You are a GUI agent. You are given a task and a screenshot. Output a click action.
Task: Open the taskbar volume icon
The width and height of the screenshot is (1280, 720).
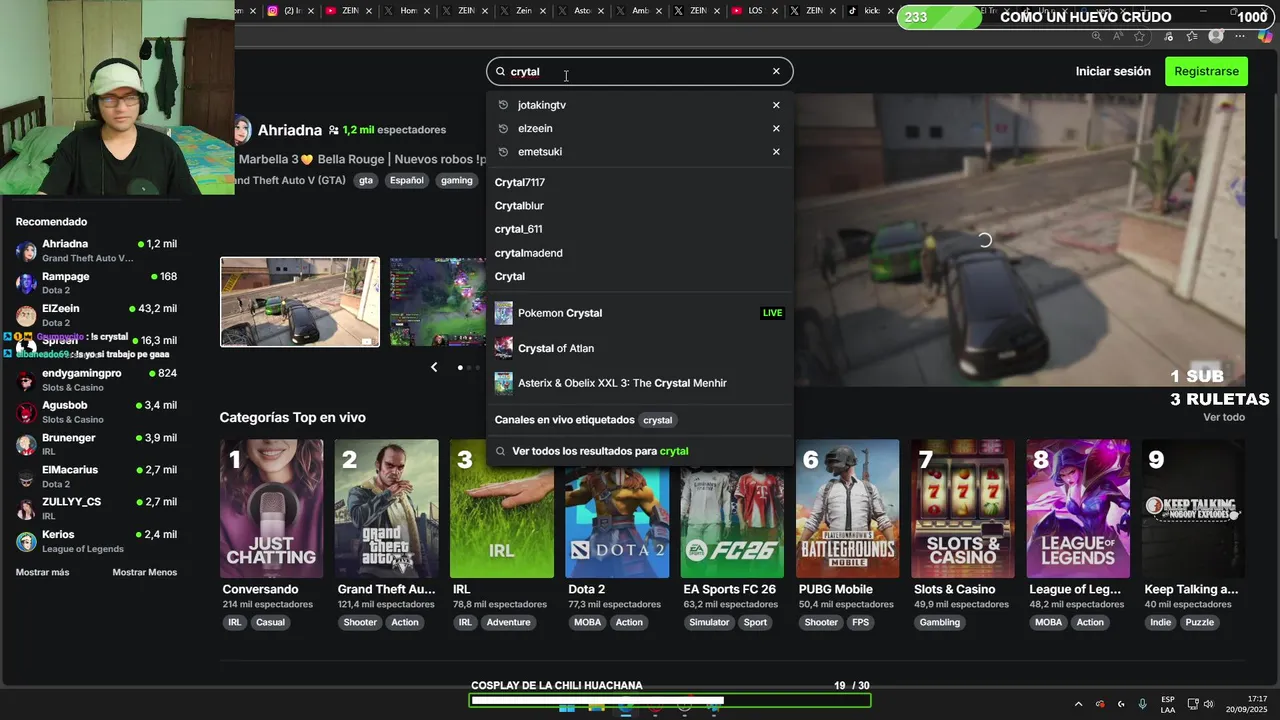point(1208,704)
